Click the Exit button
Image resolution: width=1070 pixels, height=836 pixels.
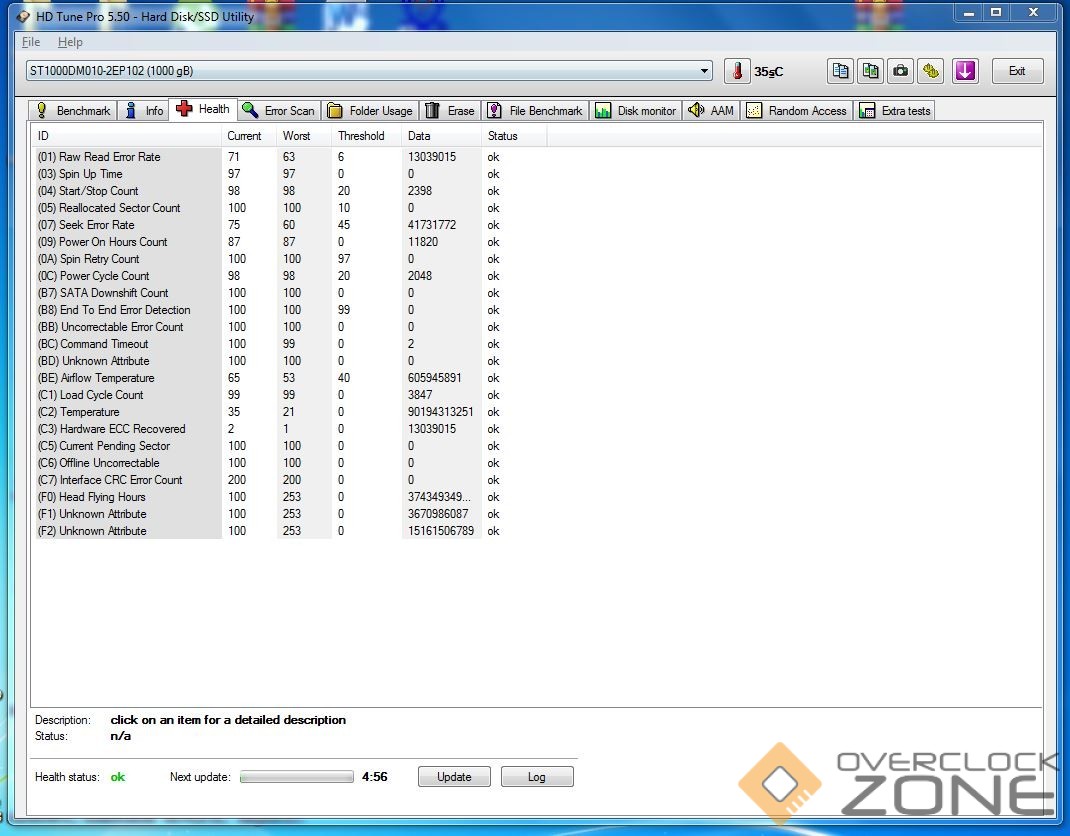click(1017, 71)
